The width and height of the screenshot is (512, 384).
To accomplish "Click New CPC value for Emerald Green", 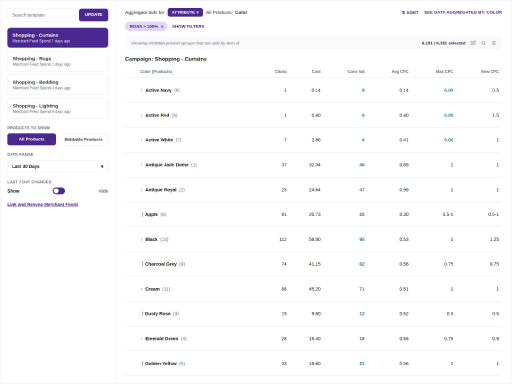I will (x=496, y=339).
